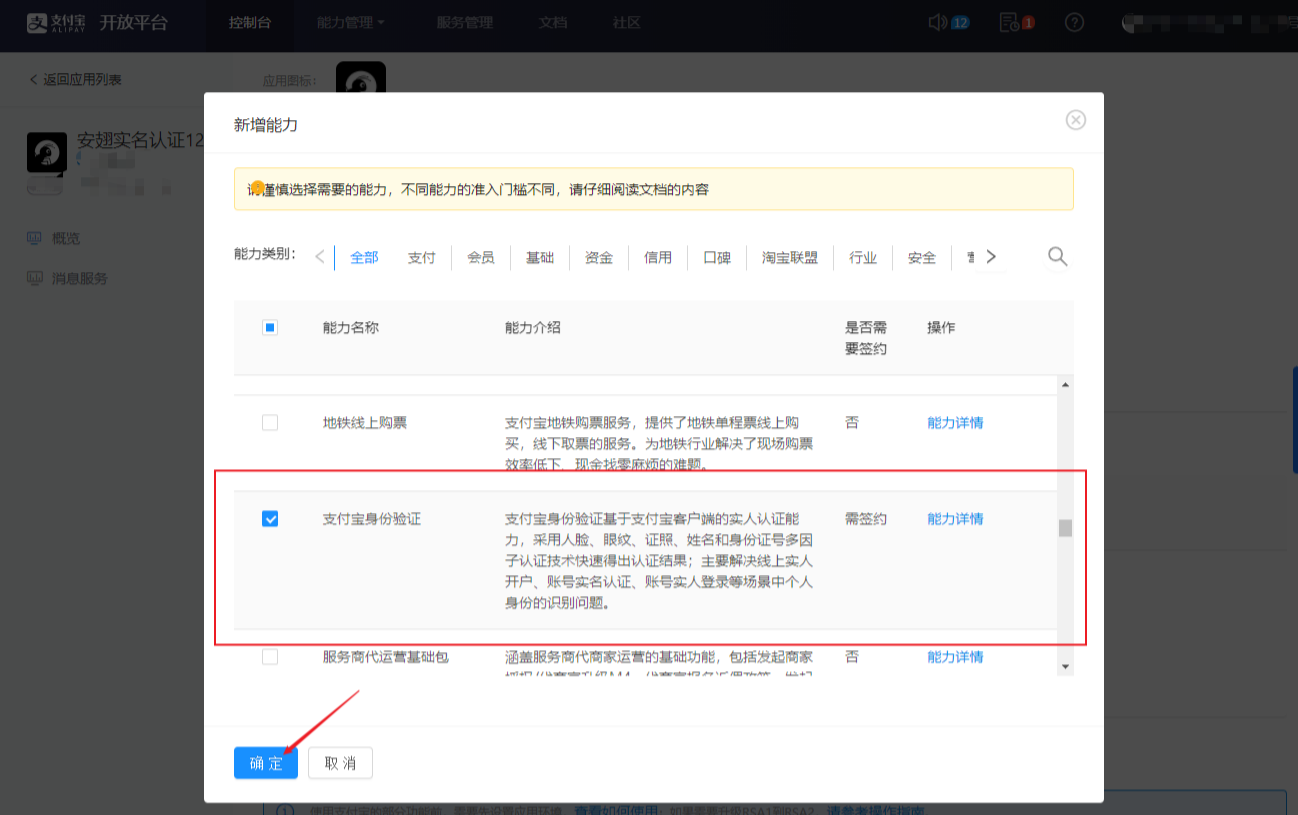The image size is (1298, 815).
Task: Click the 需签约 cell
Action: (x=866, y=519)
